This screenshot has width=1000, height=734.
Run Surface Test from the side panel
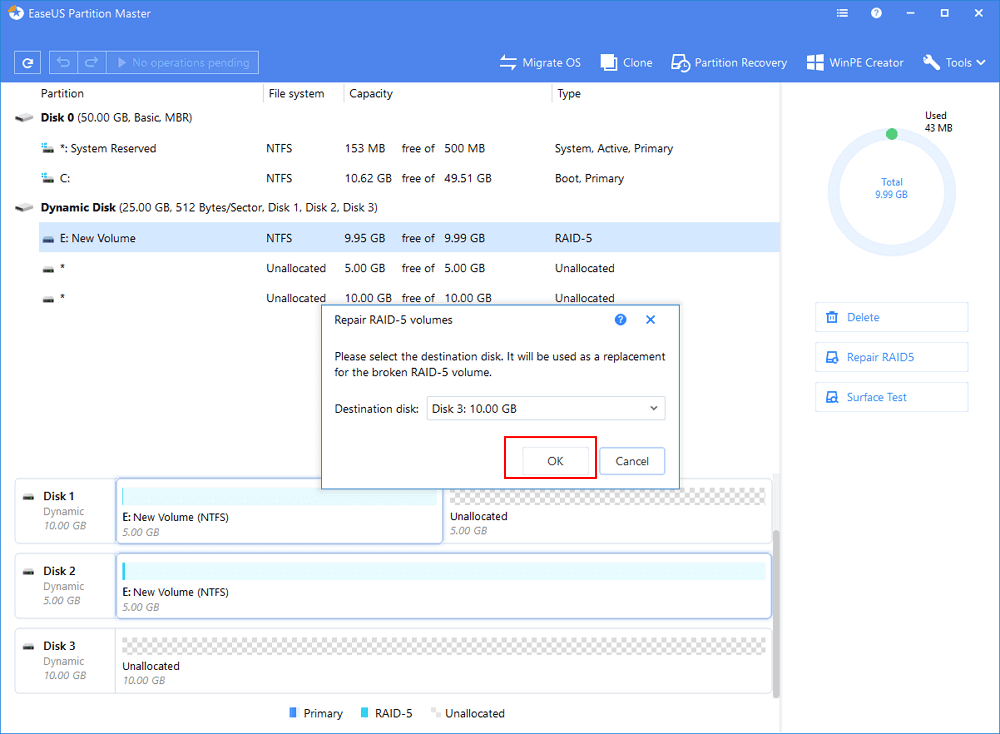click(x=891, y=397)
